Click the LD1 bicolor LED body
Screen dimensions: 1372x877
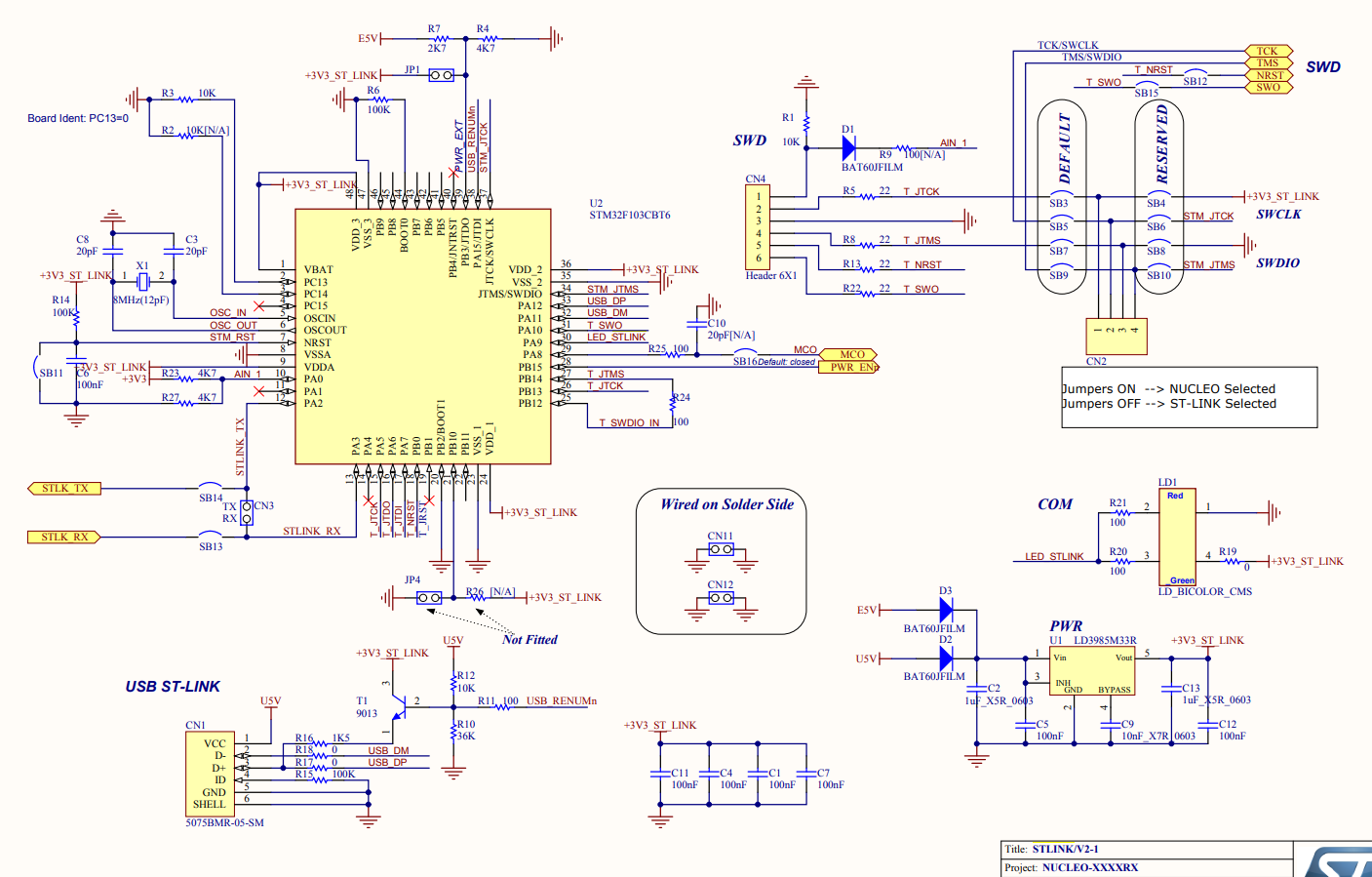pyautogui.click(x=1177, y=538)
